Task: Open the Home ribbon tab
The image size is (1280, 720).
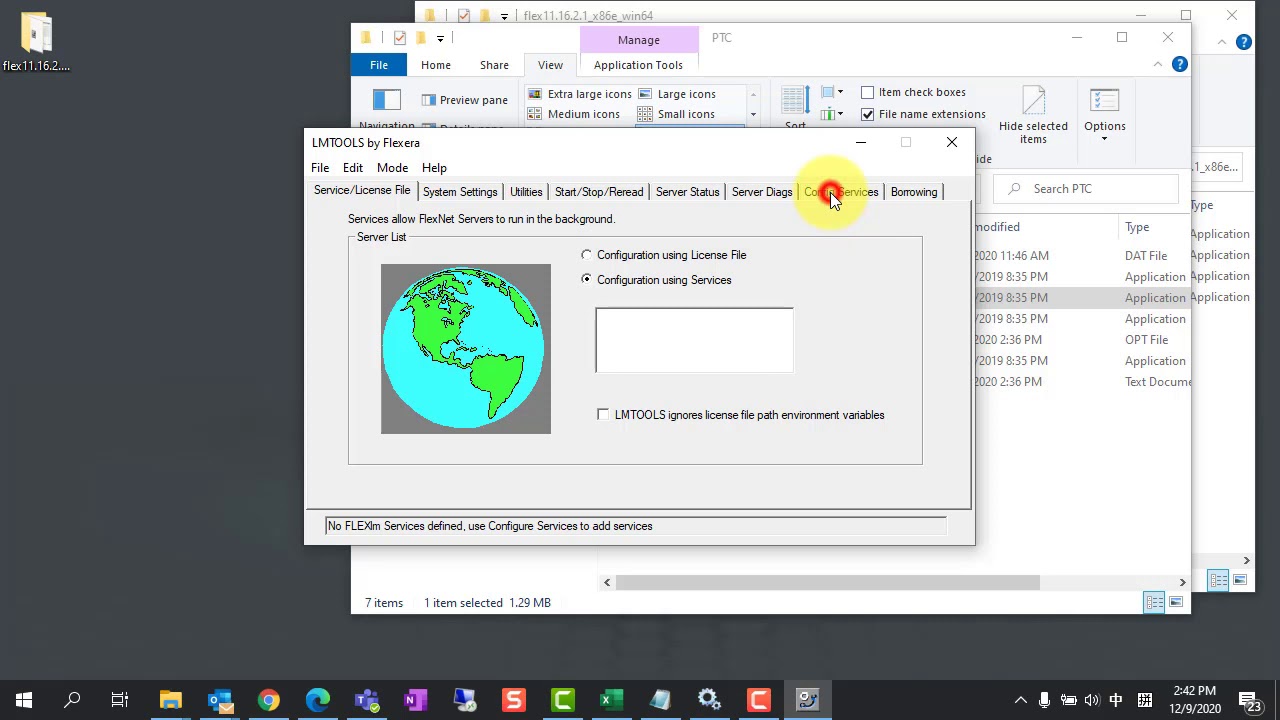Action: [x=435, y=65]
